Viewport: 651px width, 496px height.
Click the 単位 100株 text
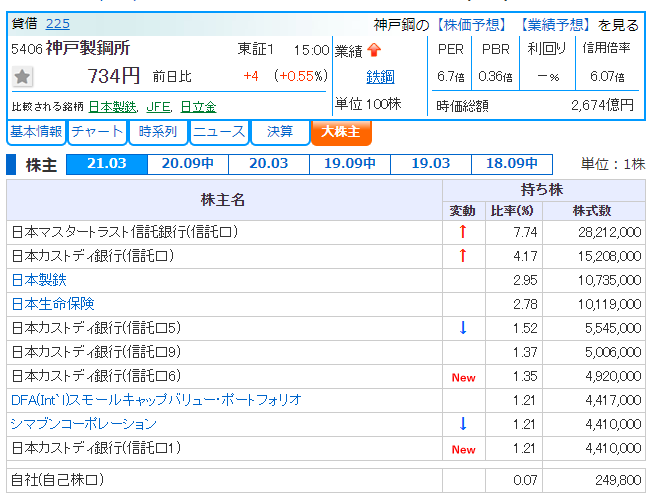click(368, 104)
